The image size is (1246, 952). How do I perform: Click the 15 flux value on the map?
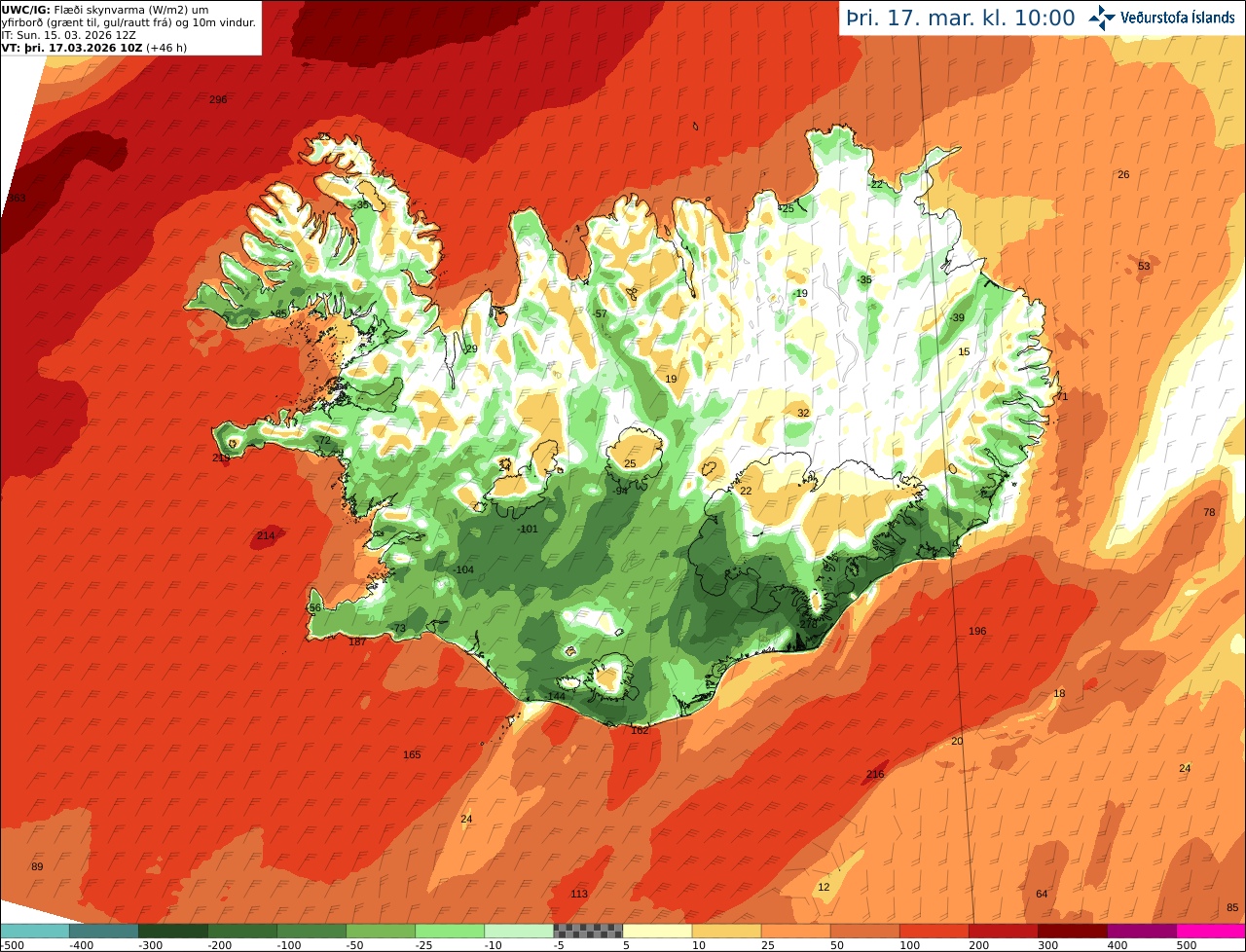(964, 351)
